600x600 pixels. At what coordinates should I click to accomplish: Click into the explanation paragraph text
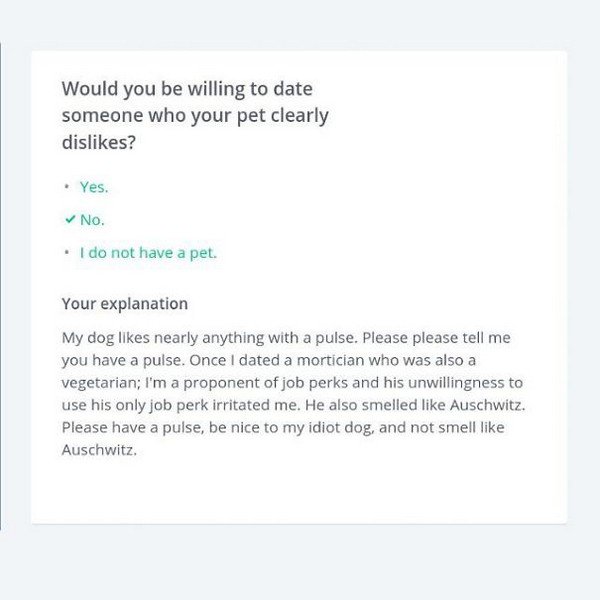coord(290,394)
